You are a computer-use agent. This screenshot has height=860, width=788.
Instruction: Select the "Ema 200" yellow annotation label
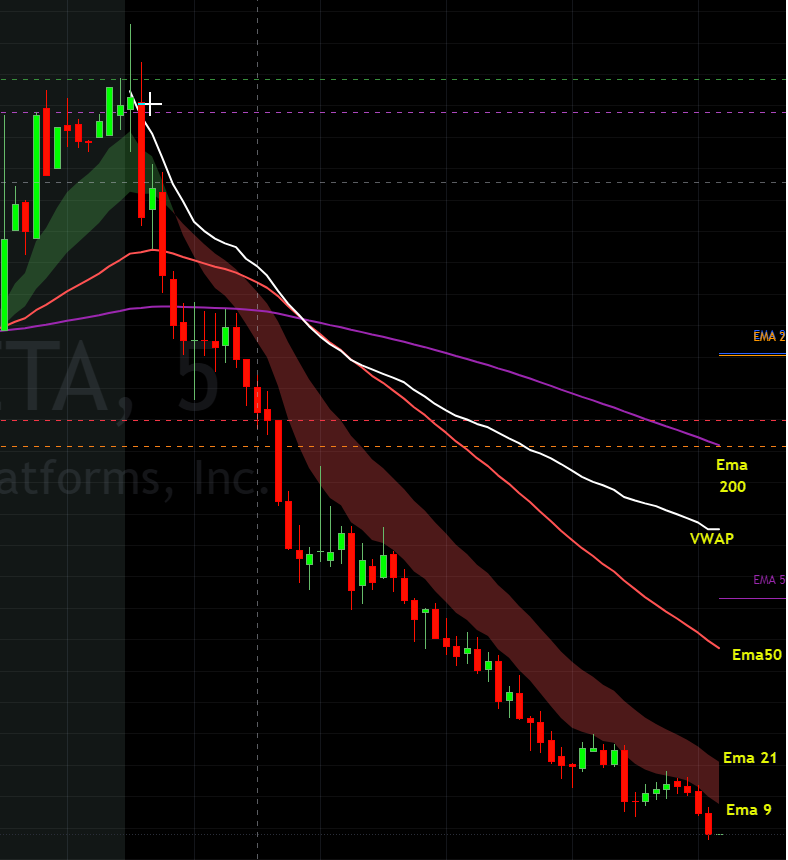click(732, 476)
